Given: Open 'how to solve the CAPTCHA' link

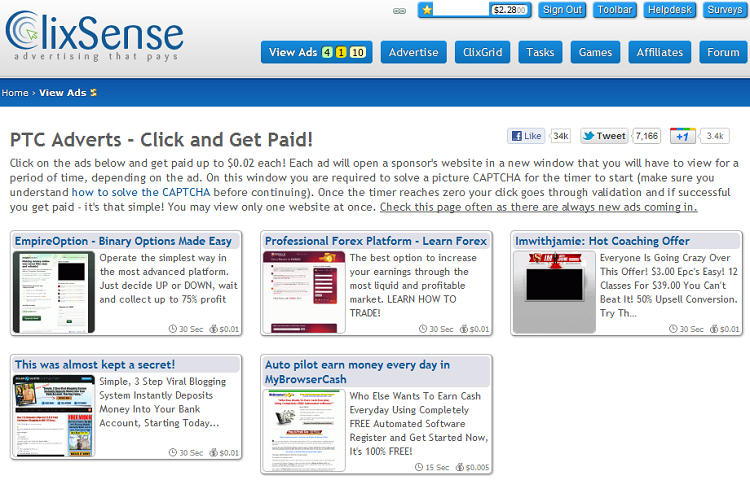Looking at the screenshot, I should coord(141,192).
